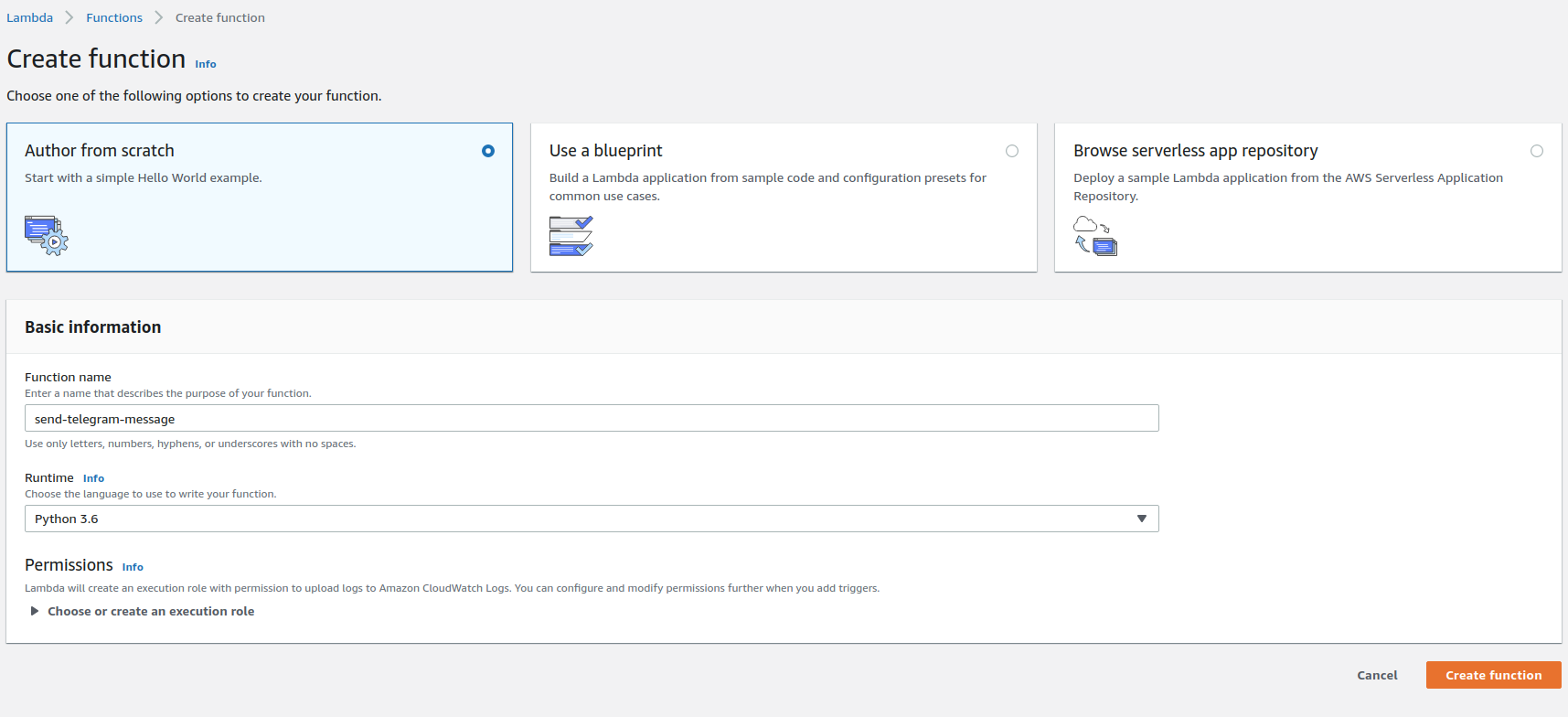Click the serverless app repository cloud icon
The height and width of the screenshot is (717, 1568).
[1095, 236]
